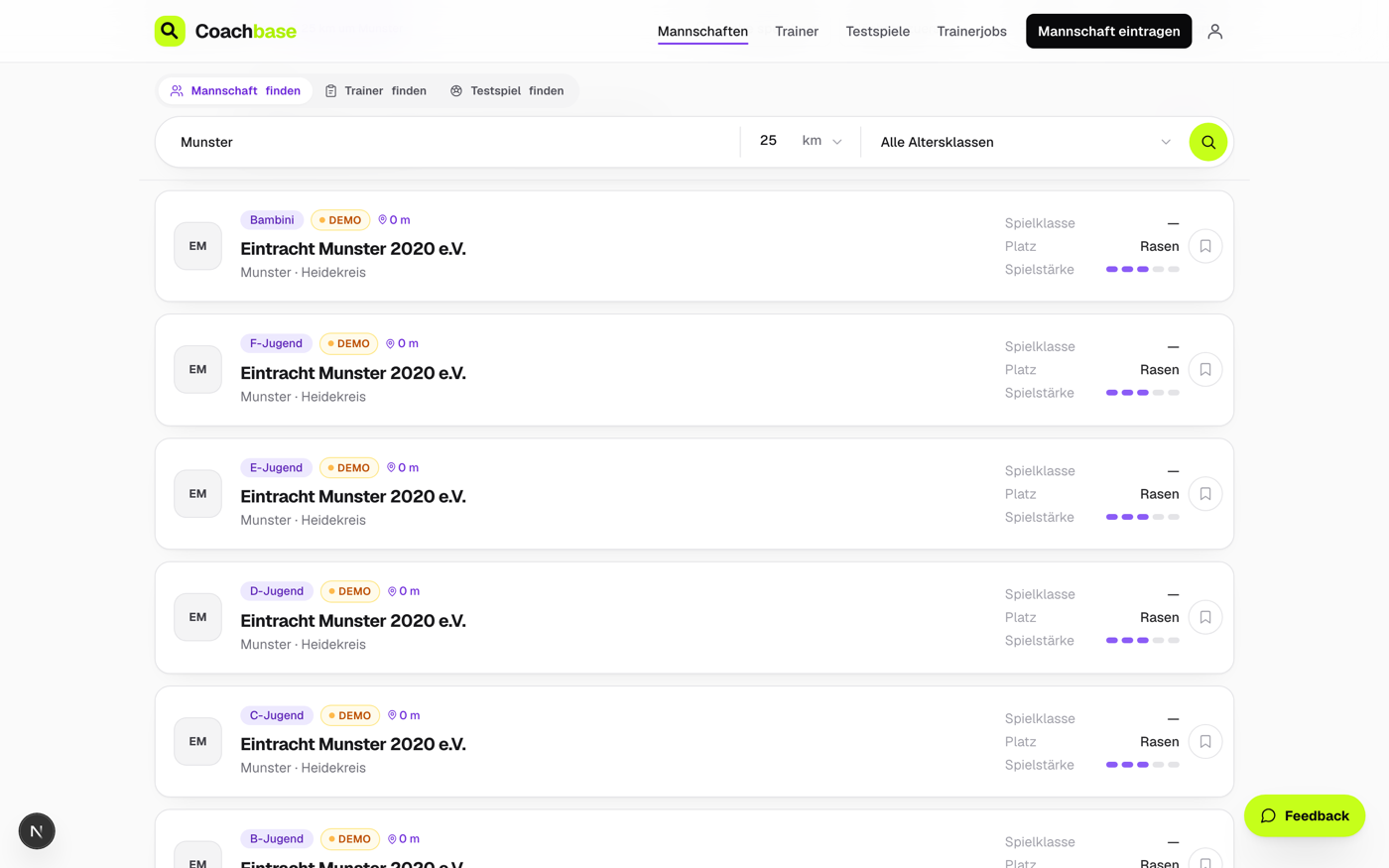The height and width of the screenshot is (868, 1389).
Task: Bookmark the D-Jugend team card
Action: pyautogui.click(x=1205, y=617)
